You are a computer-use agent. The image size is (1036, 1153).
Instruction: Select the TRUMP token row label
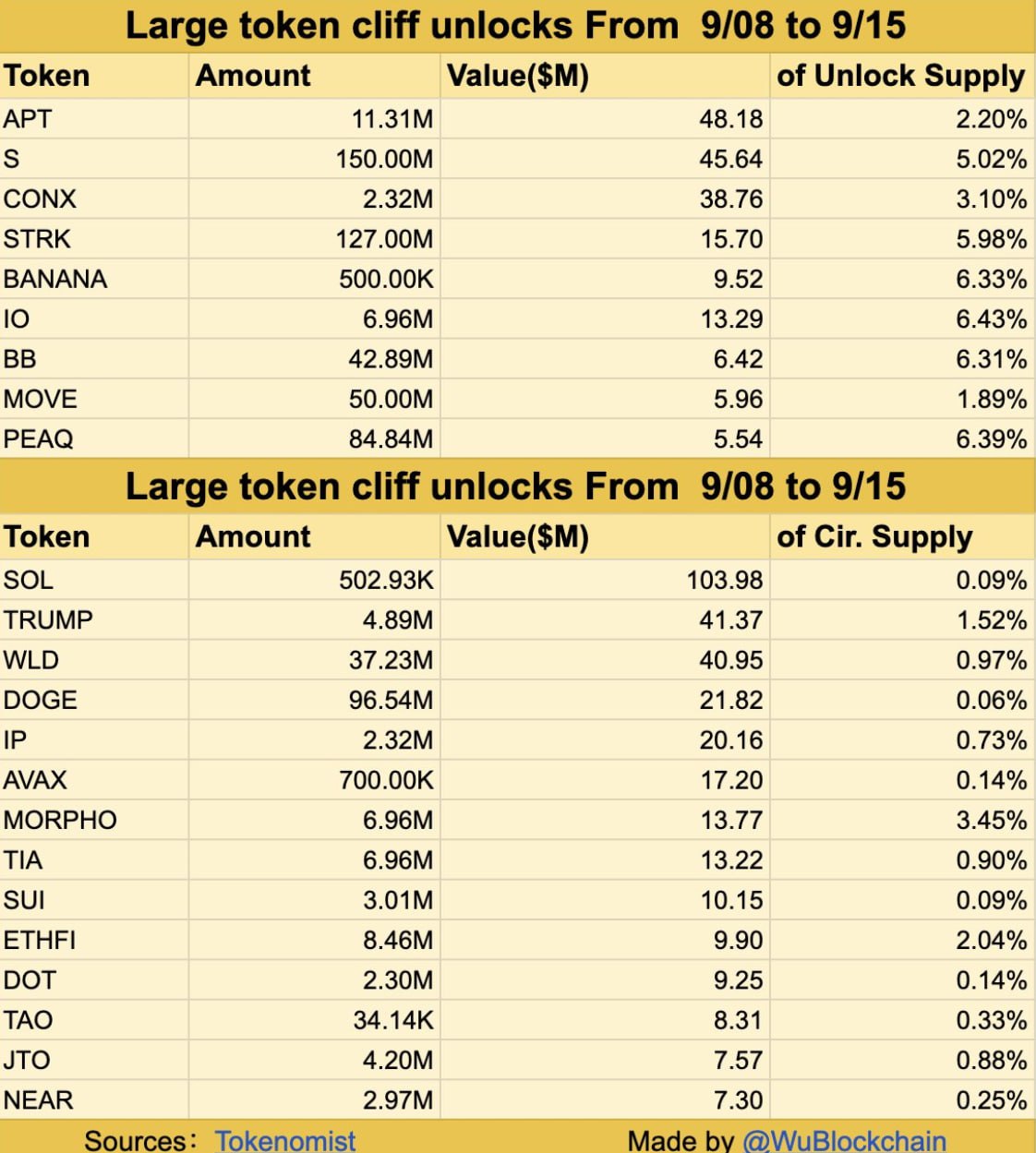click(x=94, y=619)
